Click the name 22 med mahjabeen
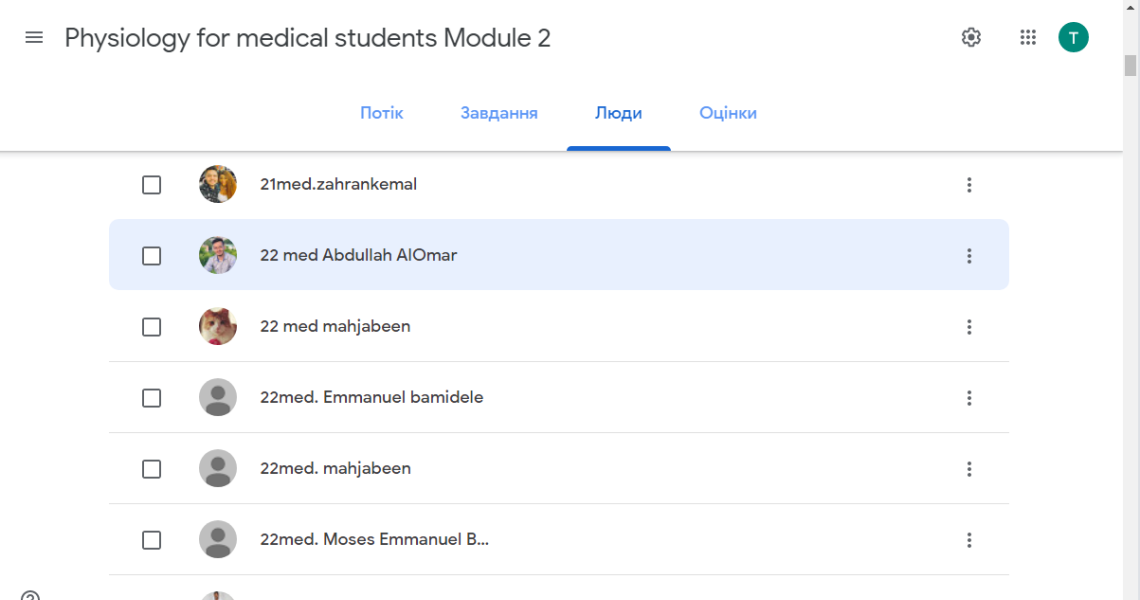Screen dimensions: 1140x600 tap(335, 327)
